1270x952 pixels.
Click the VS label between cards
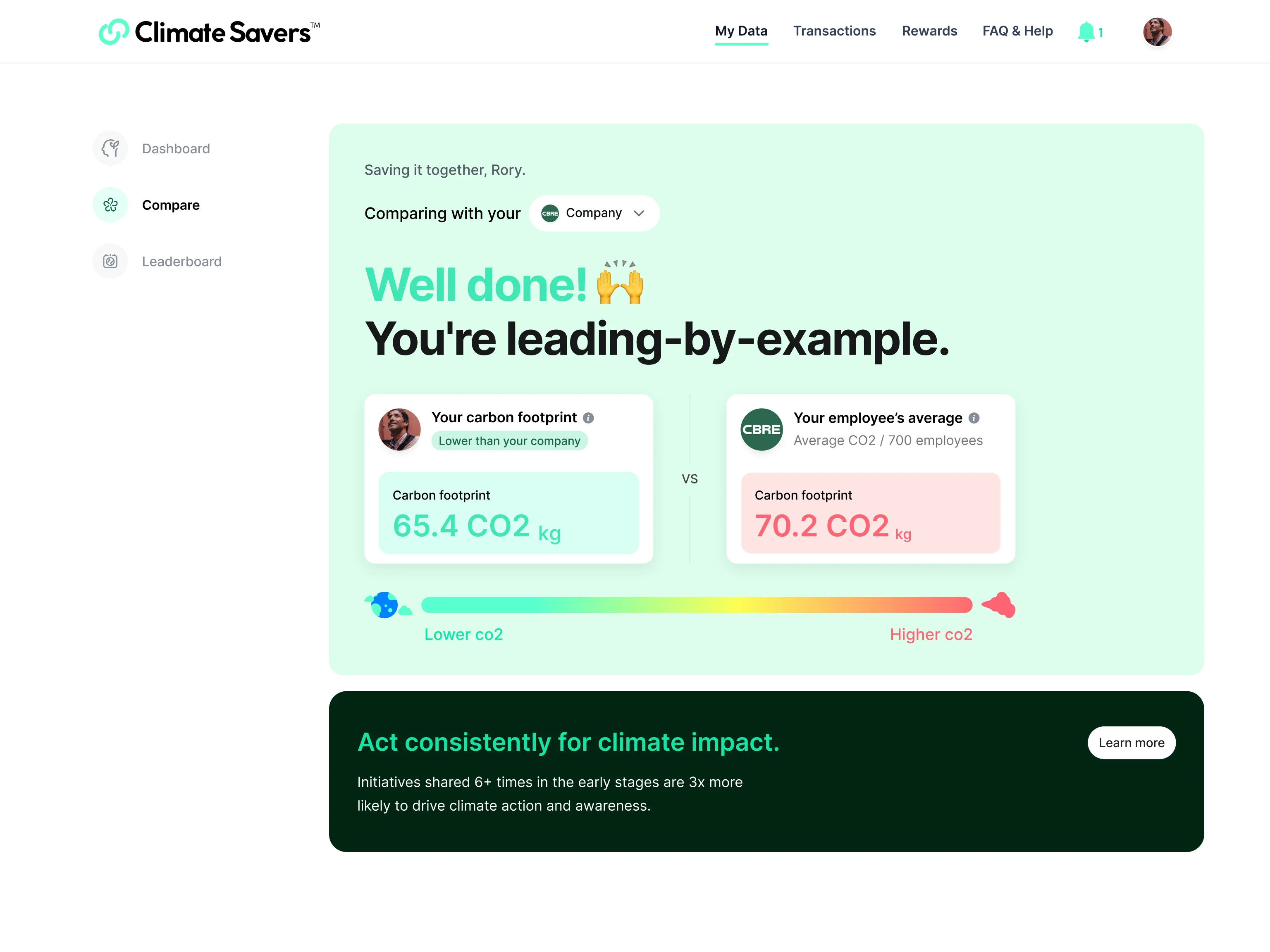690,478
